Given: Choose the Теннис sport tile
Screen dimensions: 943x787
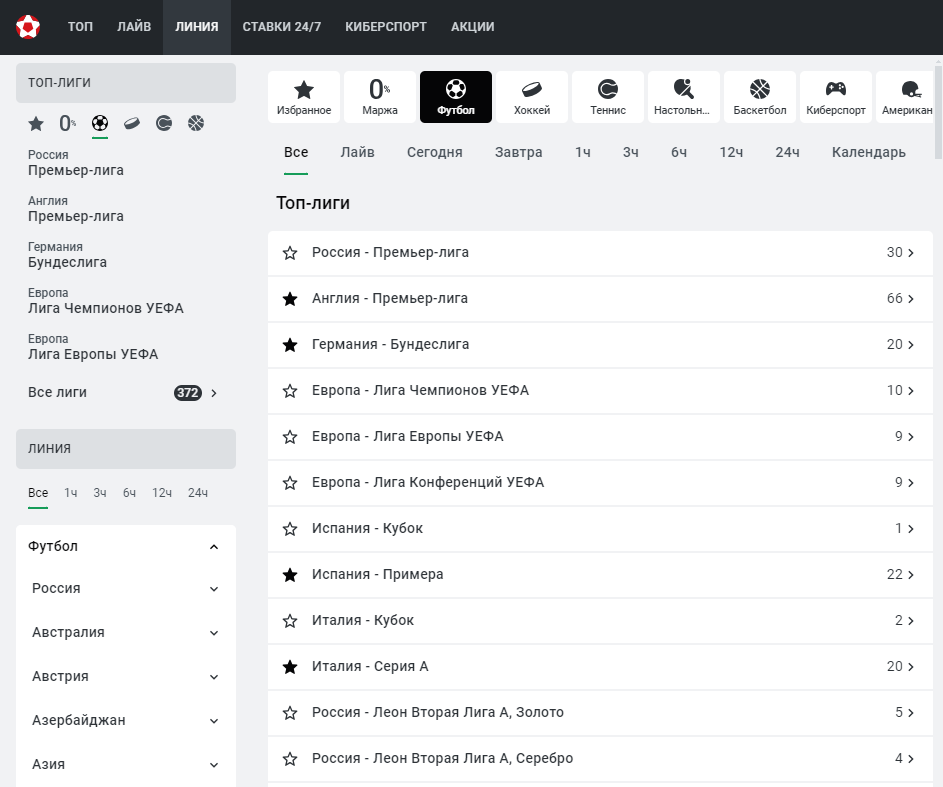Looking at the screenshot, I should pyautogui.click(x=608, y=97).
